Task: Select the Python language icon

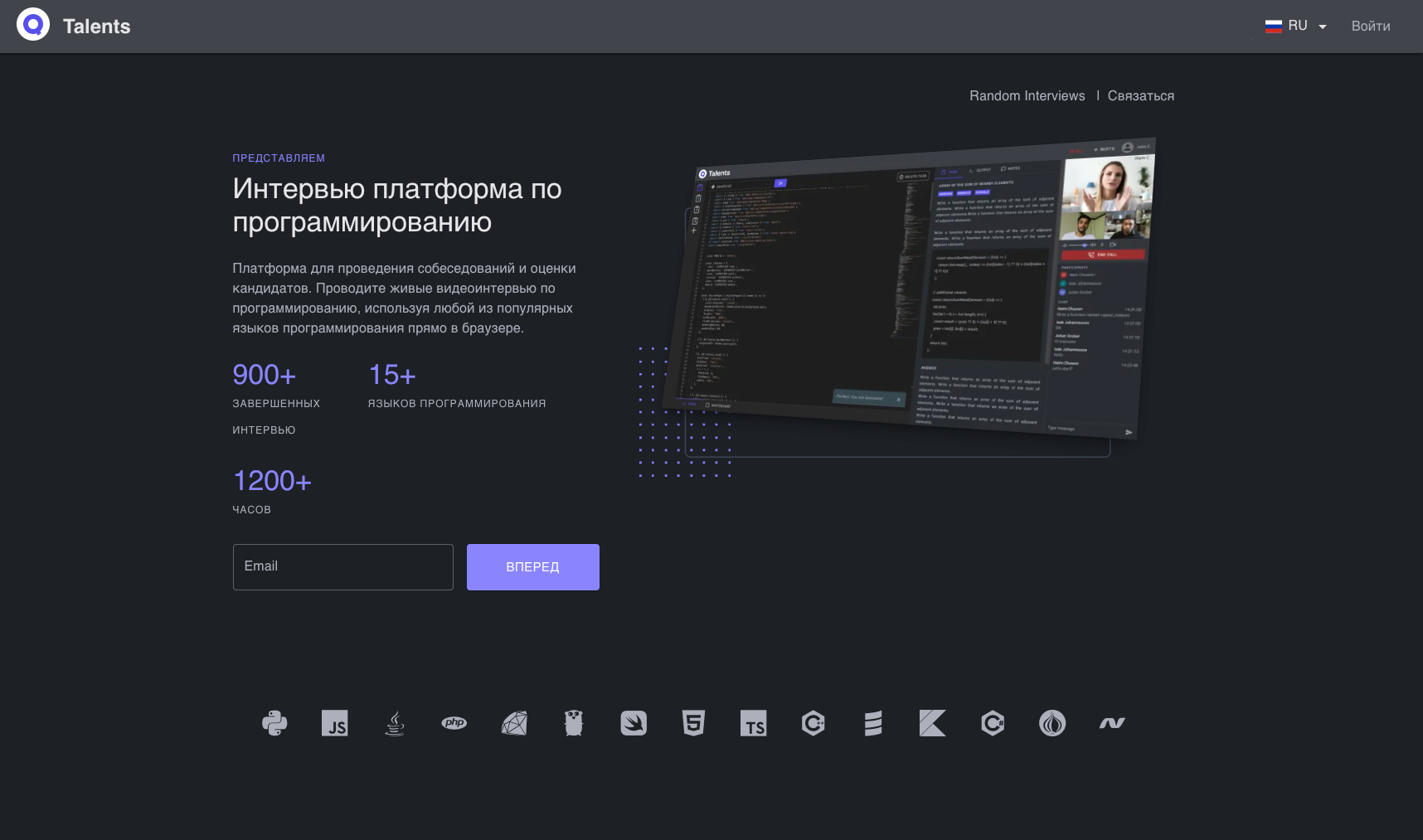Action: pos(274,723)
